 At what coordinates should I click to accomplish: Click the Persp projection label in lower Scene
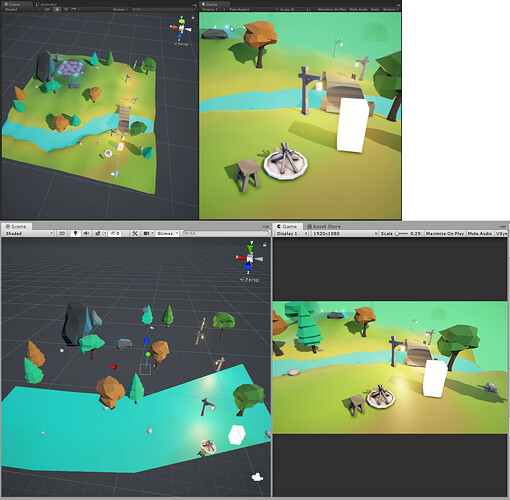(x=250, y=280)
